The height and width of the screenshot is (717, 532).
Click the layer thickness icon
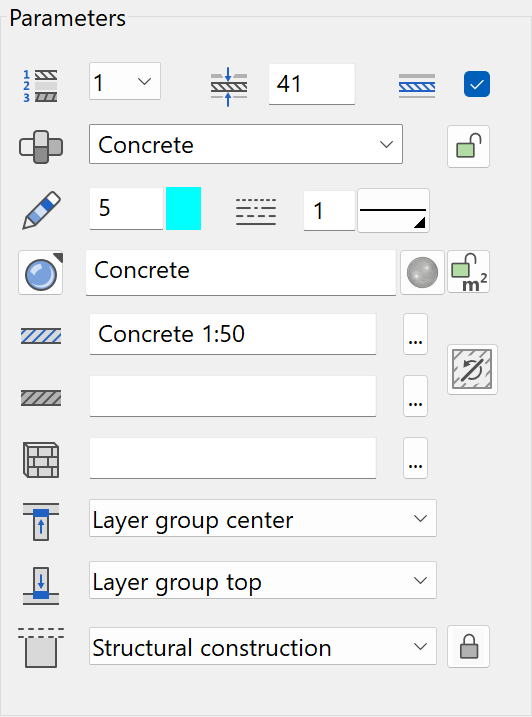tap(229, 86)
